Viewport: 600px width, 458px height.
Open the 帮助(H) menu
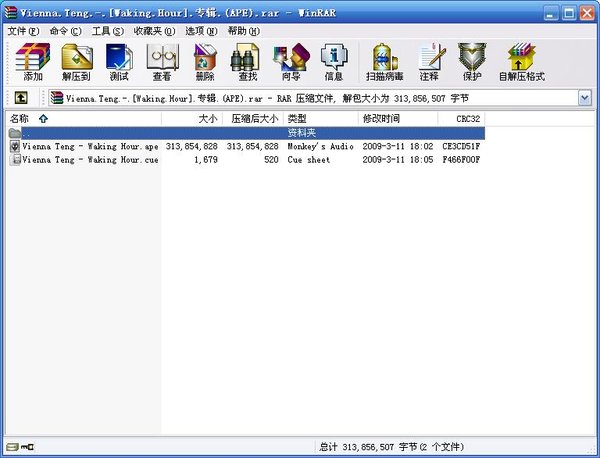point(244,31)
